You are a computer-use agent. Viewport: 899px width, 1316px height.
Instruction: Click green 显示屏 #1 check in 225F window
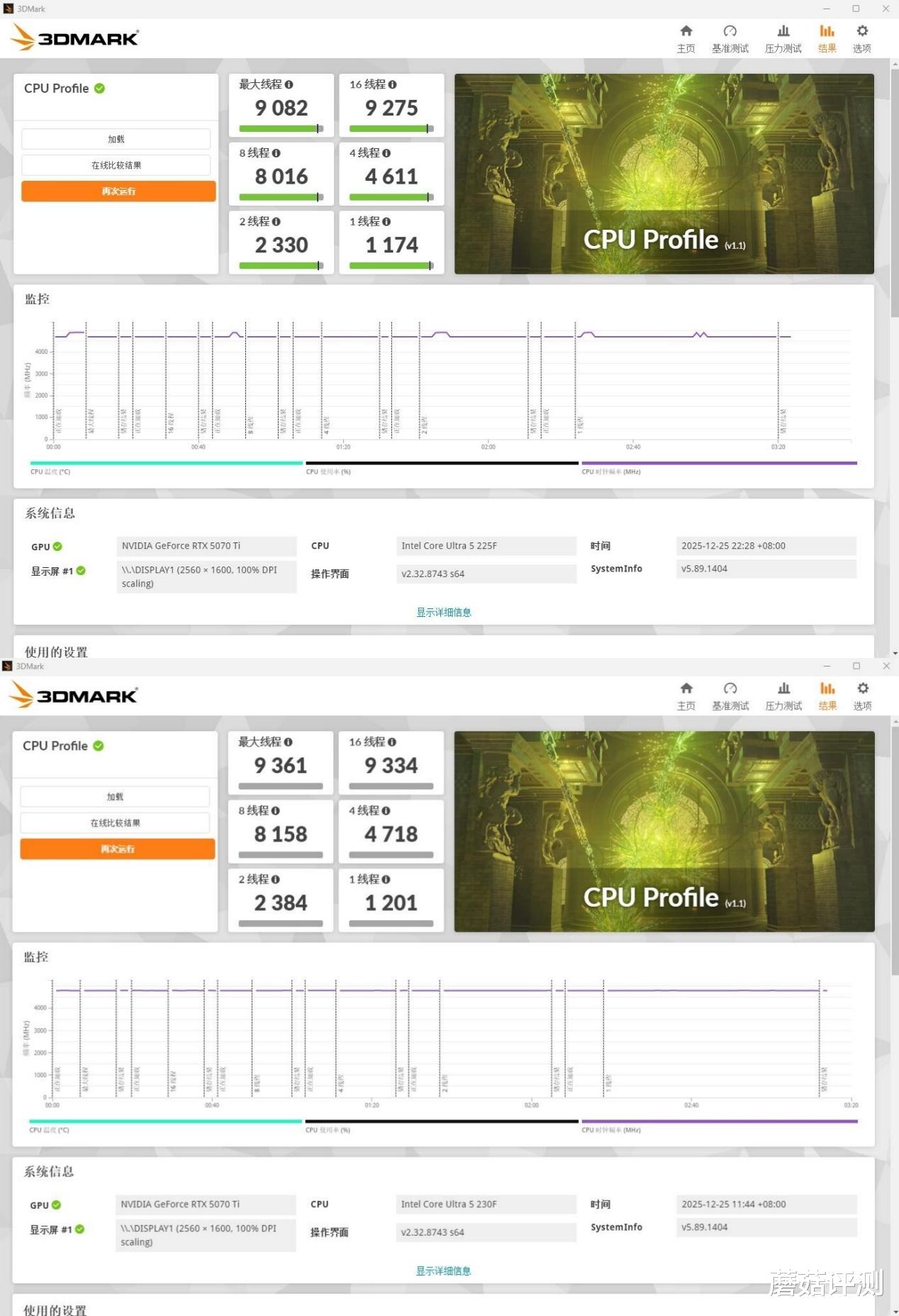pos(81,571)
